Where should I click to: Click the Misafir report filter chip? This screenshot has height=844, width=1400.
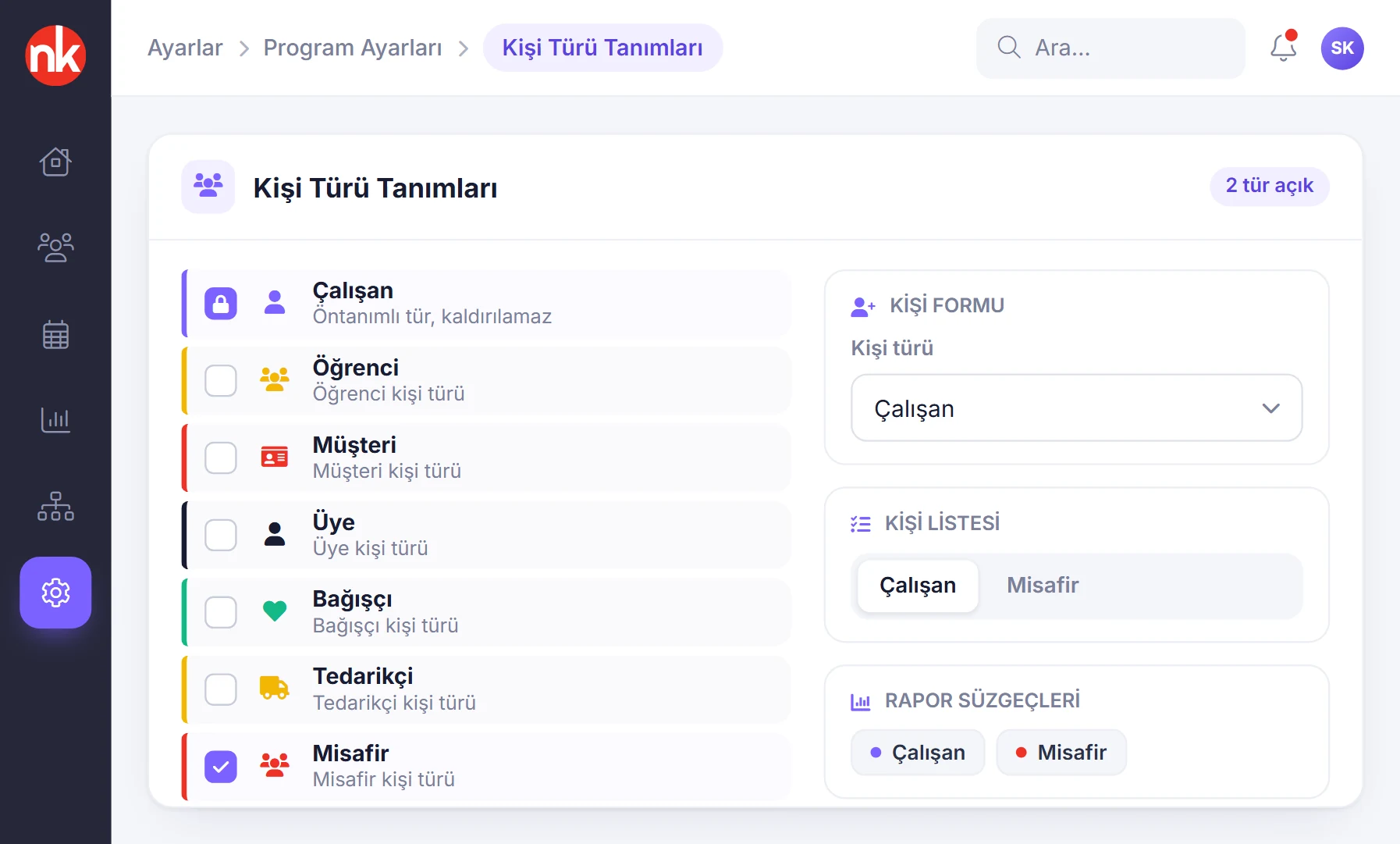coord(1061,753)
